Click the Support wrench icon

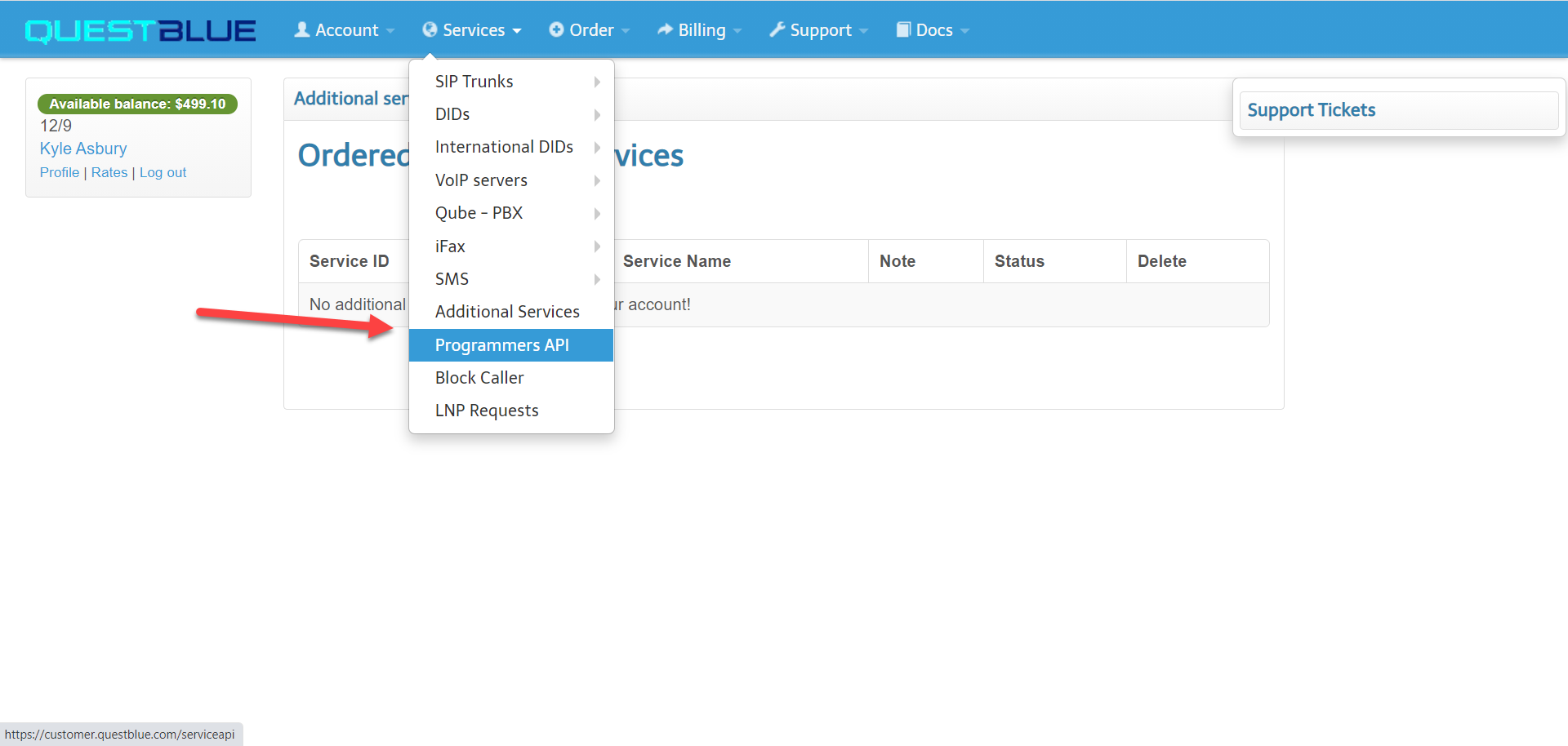[x=777, y=30]
